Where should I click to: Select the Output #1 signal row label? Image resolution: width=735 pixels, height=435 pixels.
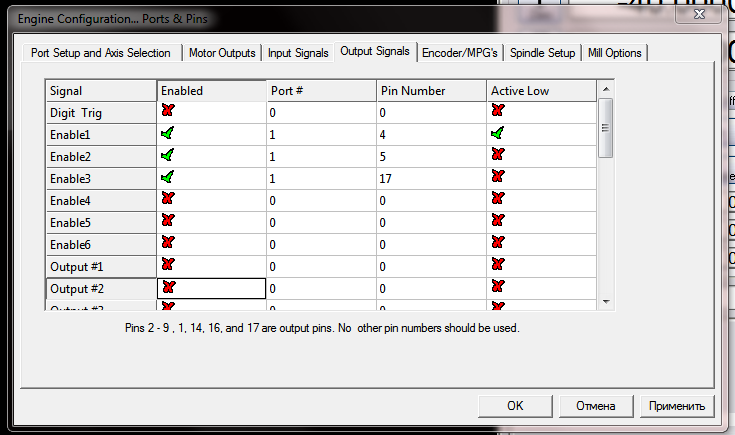click(x=101, y=267)
